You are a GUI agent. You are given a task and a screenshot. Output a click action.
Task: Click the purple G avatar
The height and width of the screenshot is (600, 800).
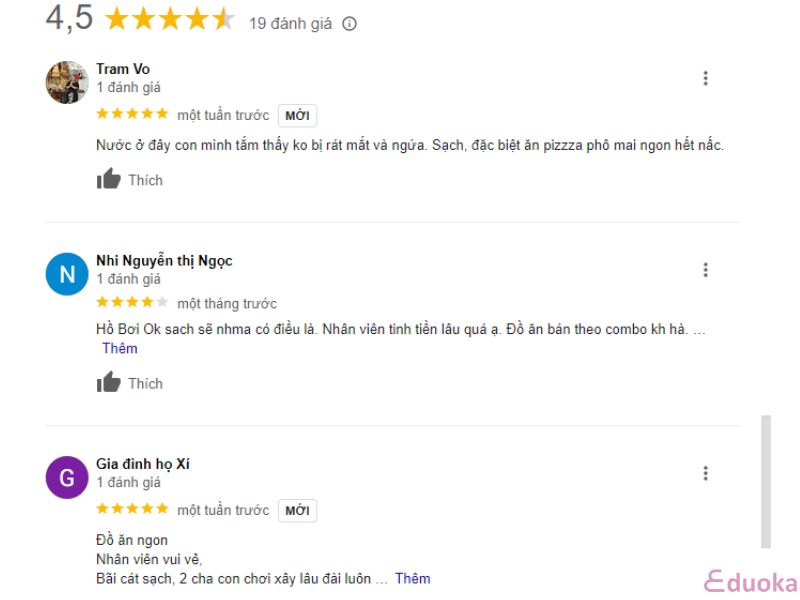pyautogui.click(x=67, y=478)
